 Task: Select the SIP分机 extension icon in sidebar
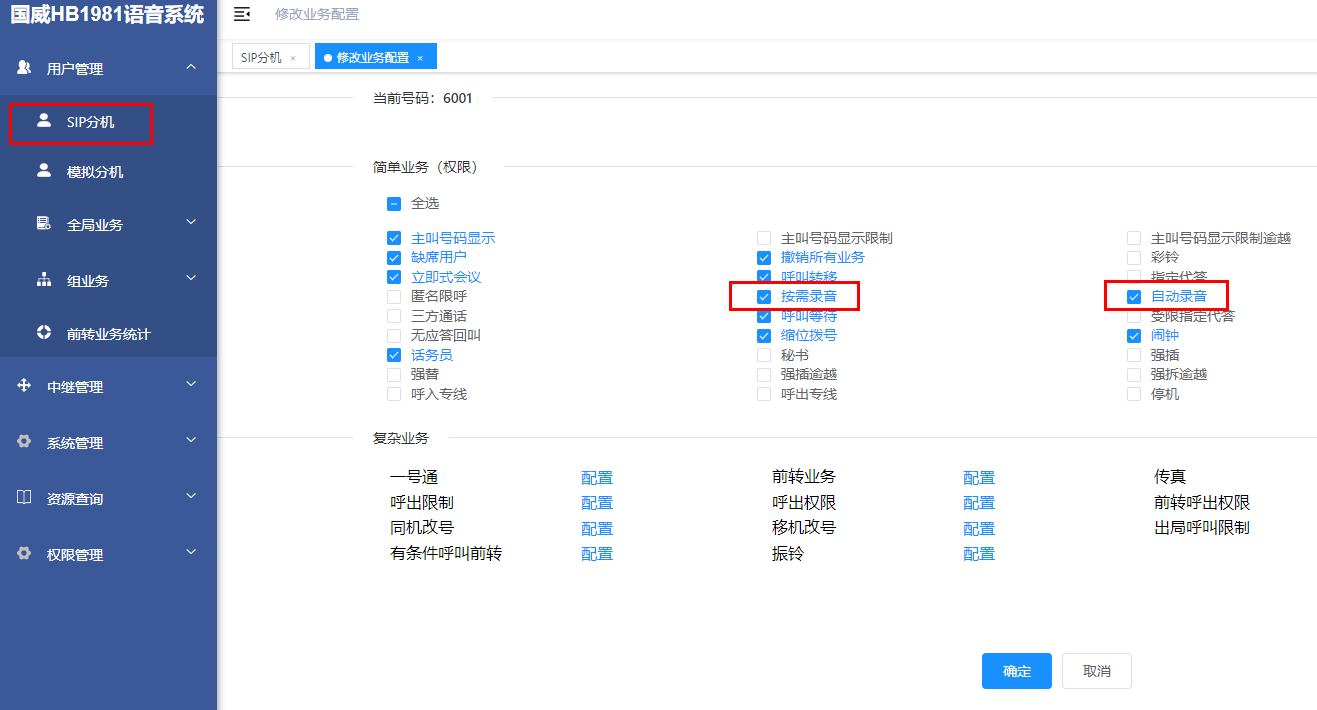click(x=44, y=123)
